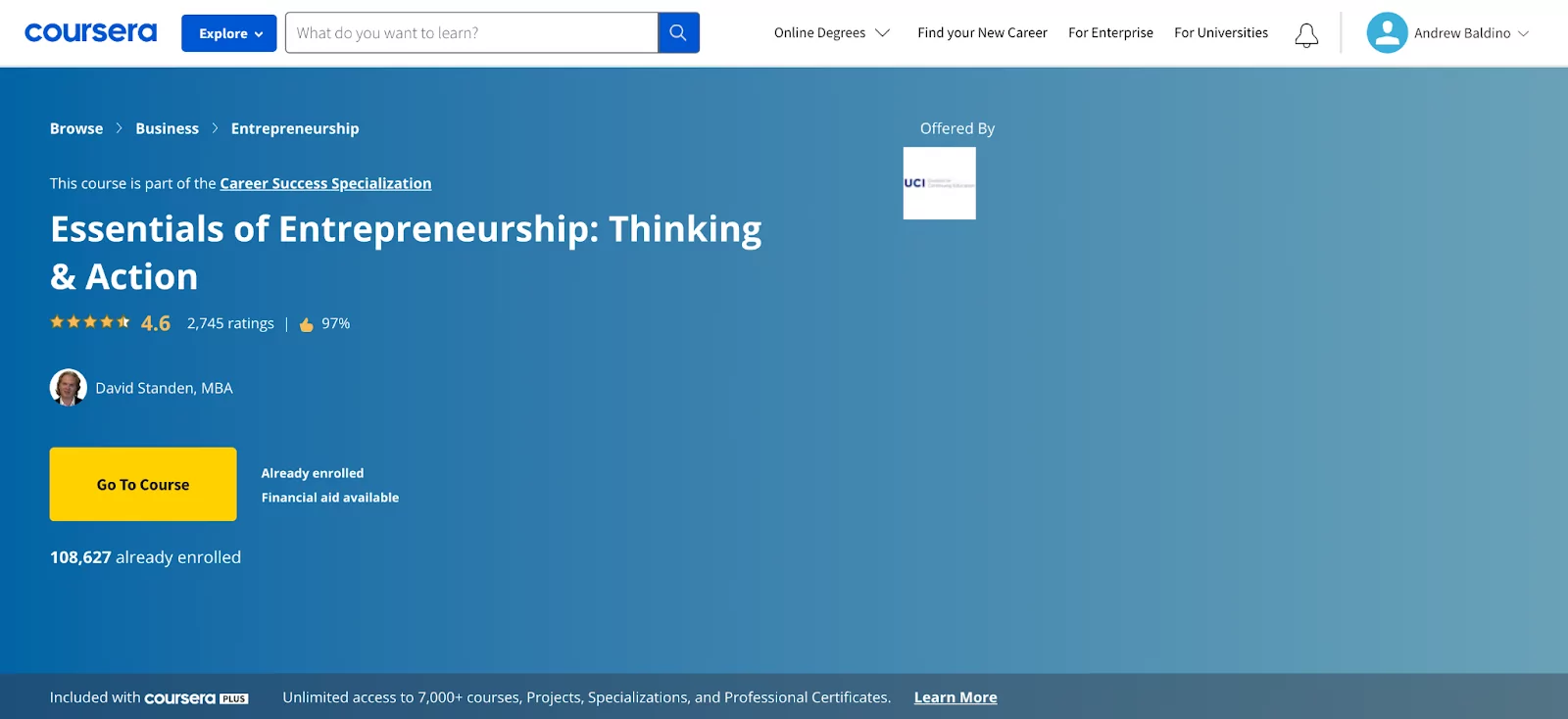Open the For Enterprise link
The height and width of the screenshot is (719, 1568).
point(1110,32)
